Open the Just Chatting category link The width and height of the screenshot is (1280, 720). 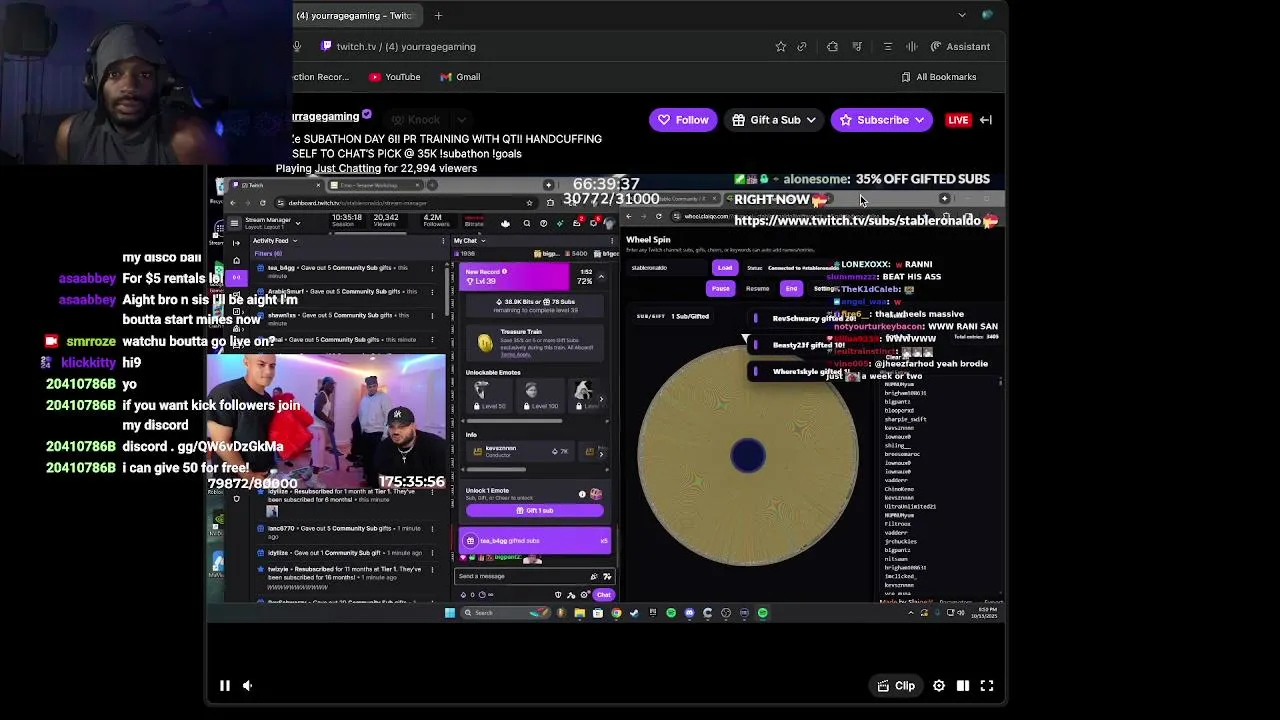point(348,168)
